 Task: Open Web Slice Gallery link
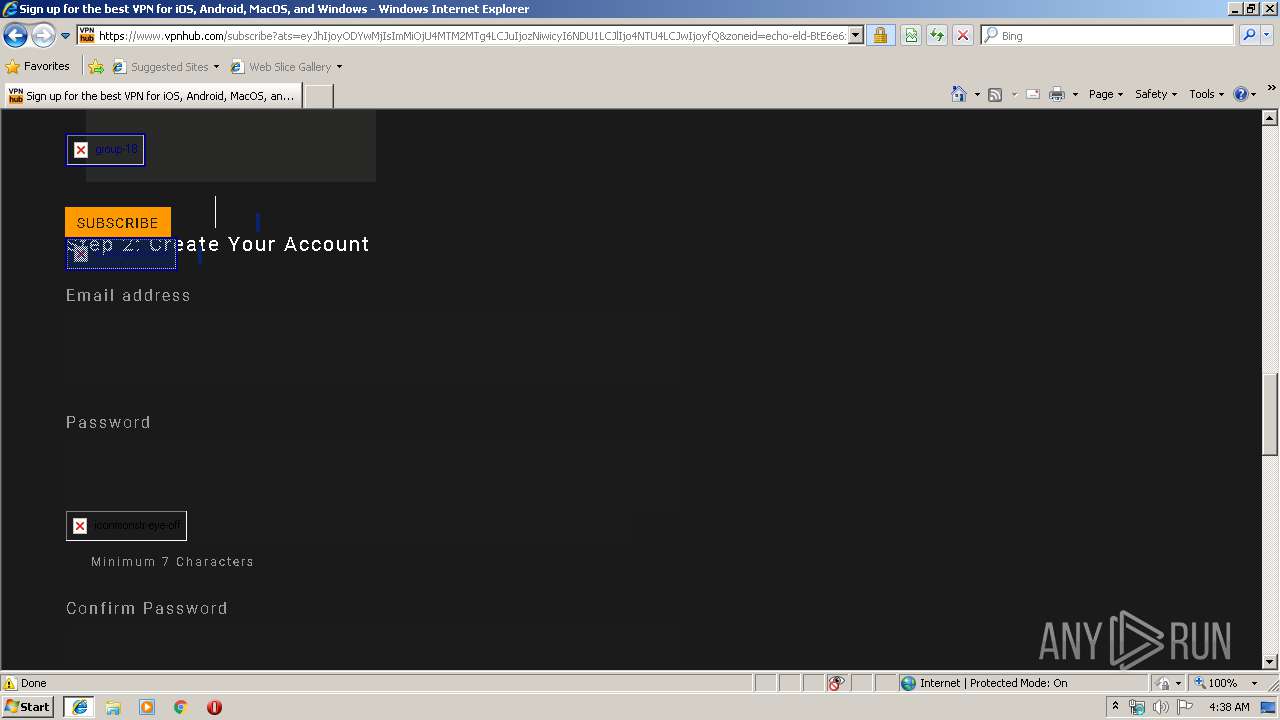point(286,67)
